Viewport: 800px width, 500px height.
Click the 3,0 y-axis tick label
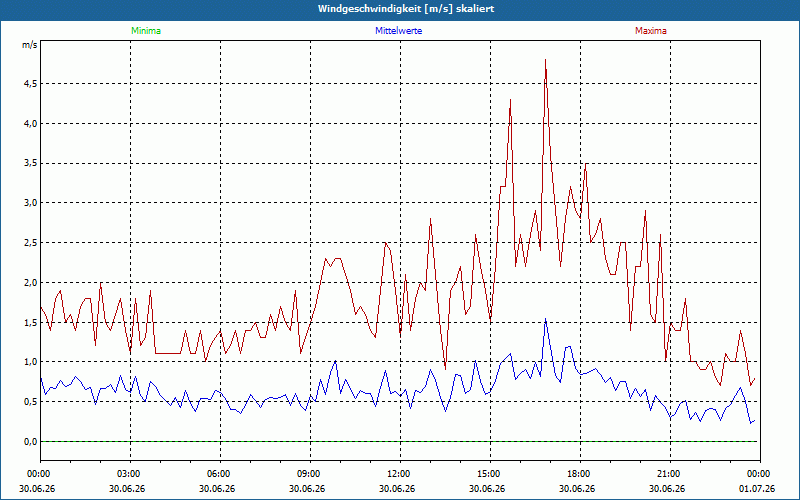(x=31, y=203)
